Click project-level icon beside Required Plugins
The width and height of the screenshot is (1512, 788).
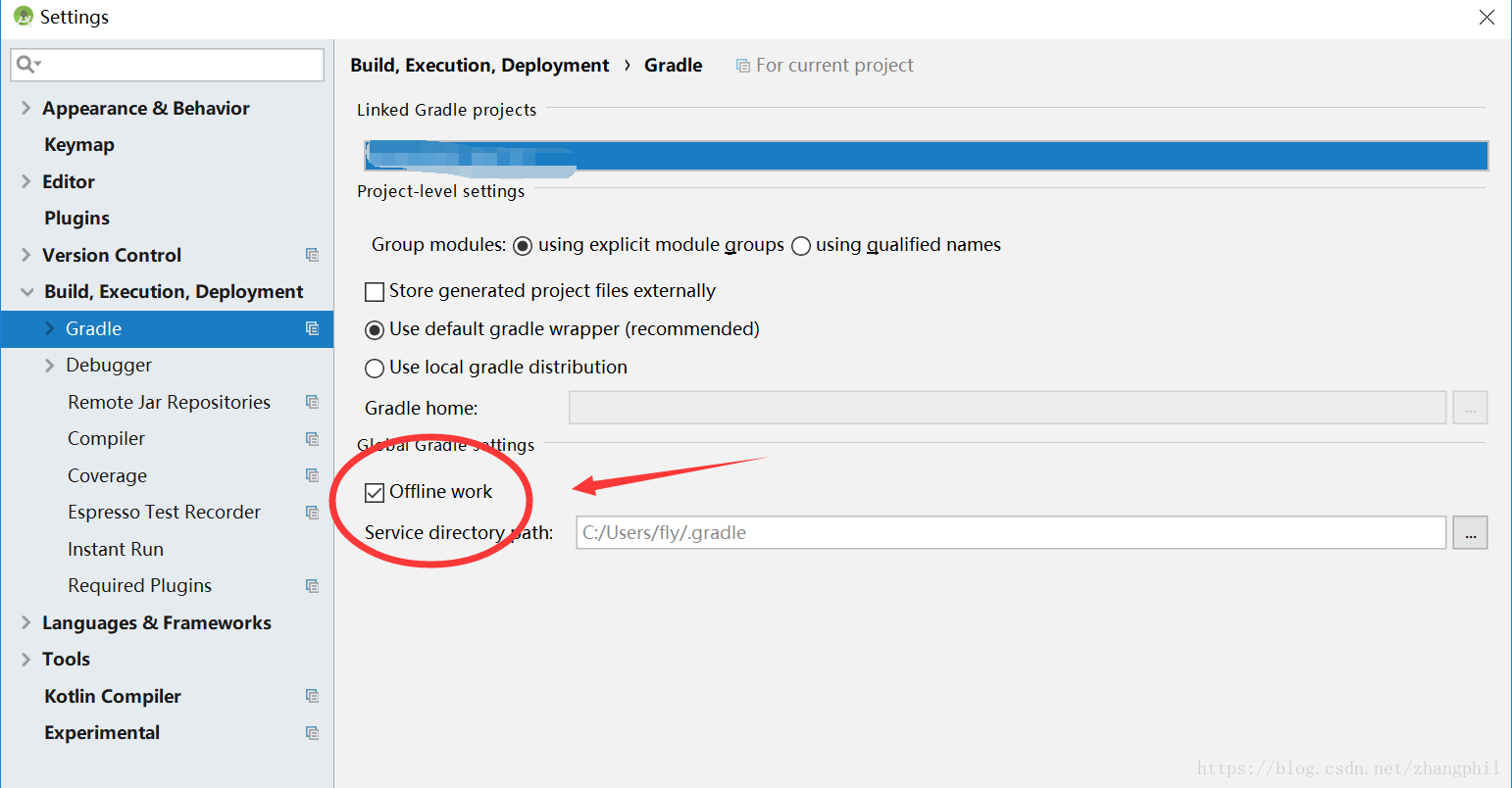(x=312, y=585)
